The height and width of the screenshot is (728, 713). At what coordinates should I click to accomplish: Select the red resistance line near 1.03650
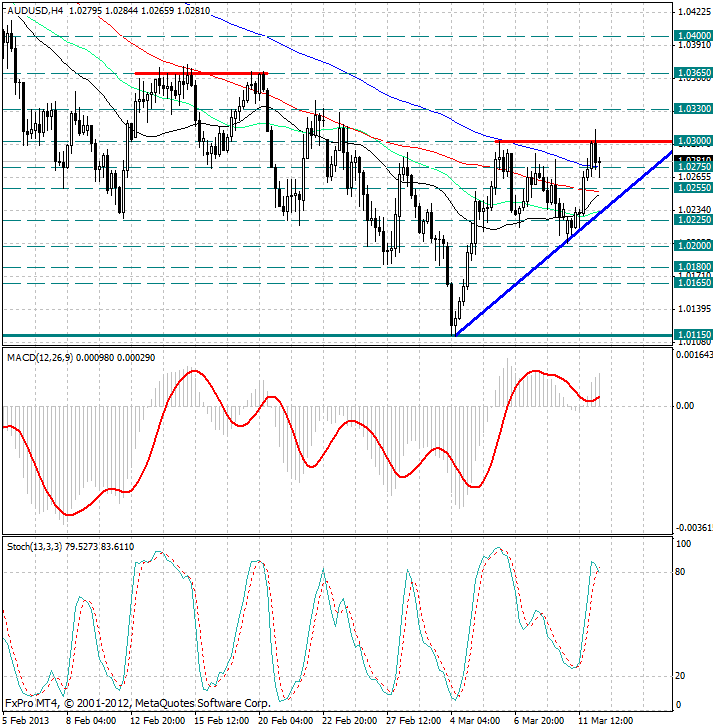pyautogui.click(x=201, y=73)
